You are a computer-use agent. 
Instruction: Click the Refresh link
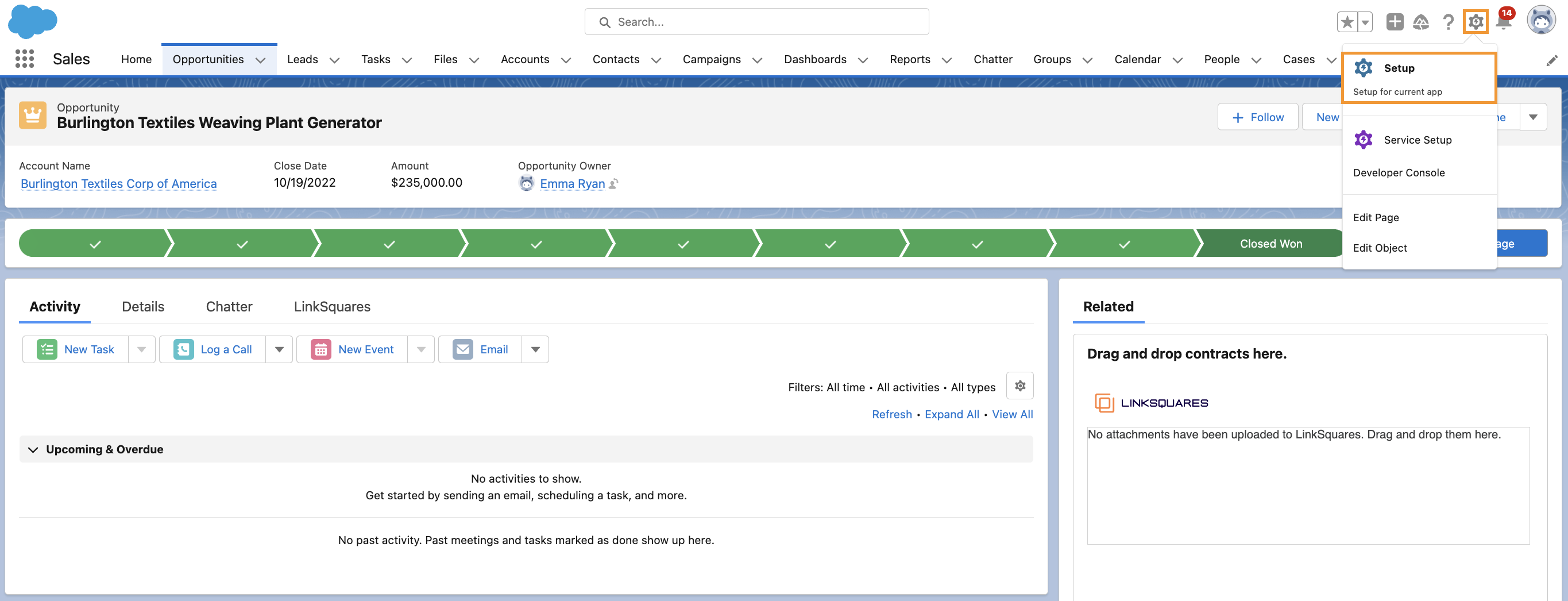pyautogui.click(x=892, y=414)
